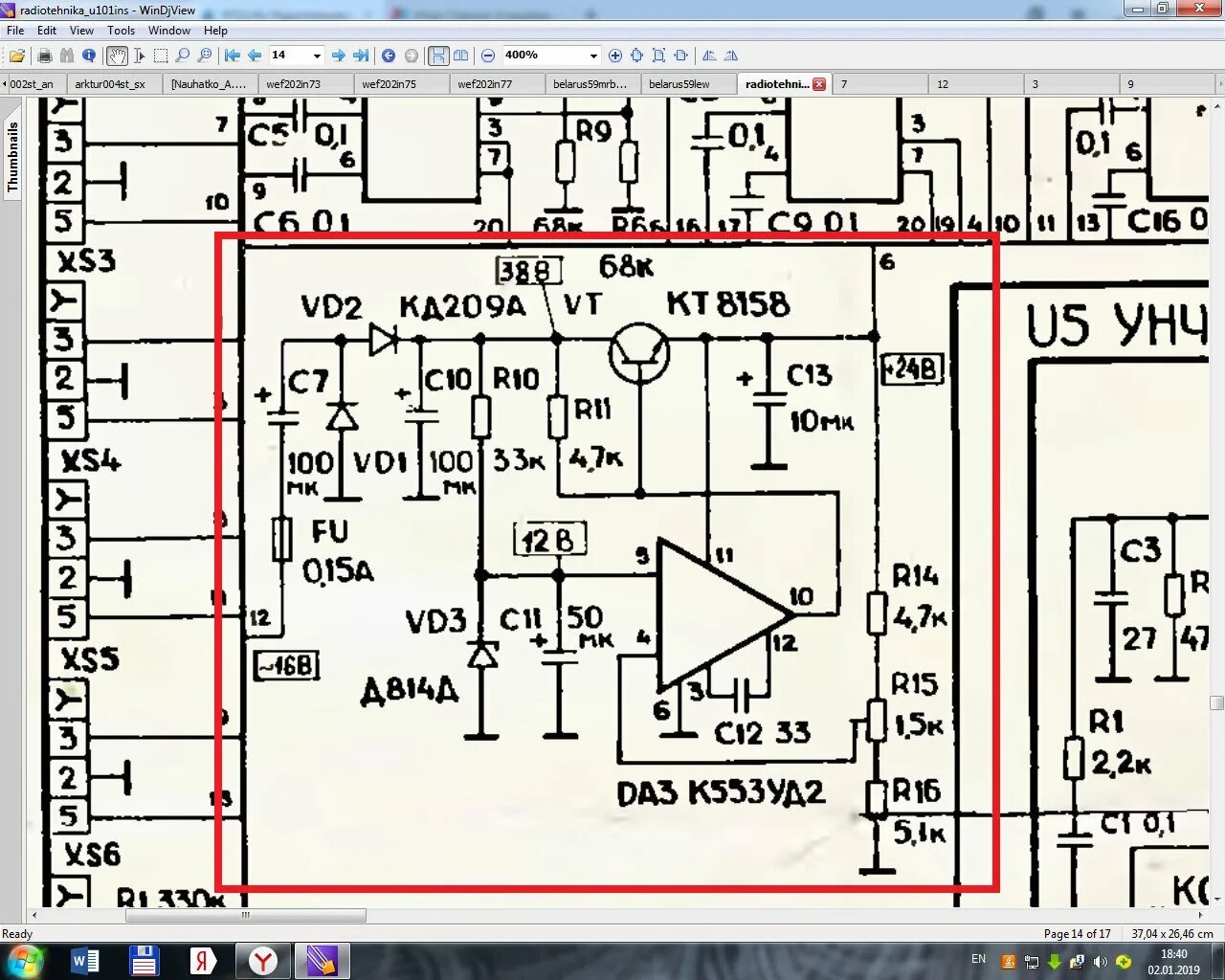This screenshot has width=1225, height=980.
Task: Open the Yandex red Я taskbar icon
Action: coord(203,961)
